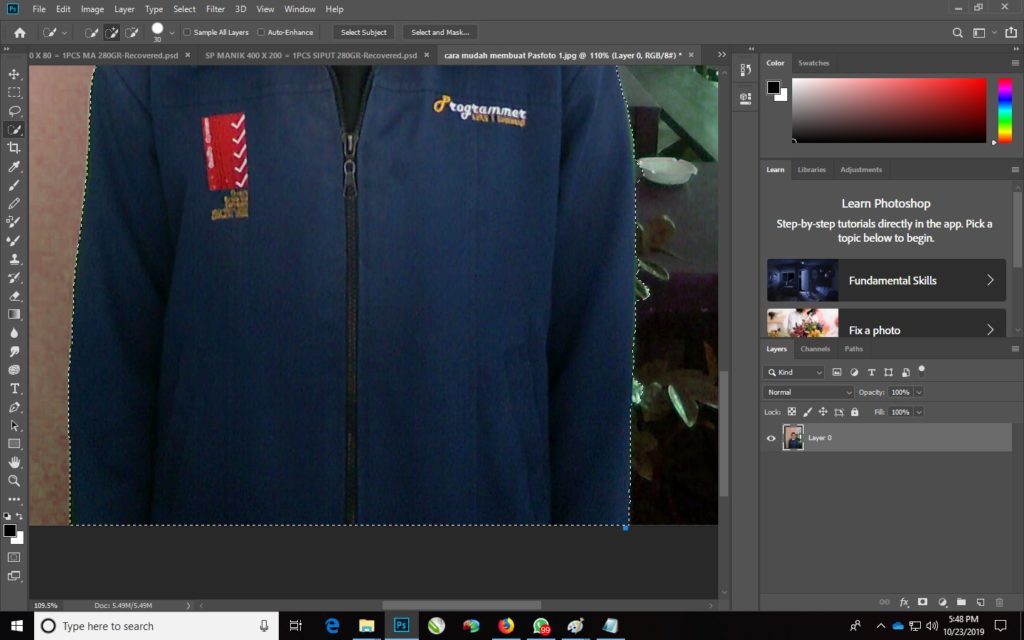Open the Opacity slider dropdown
This screenshot has width=1024, height=640.
(919, 392)
